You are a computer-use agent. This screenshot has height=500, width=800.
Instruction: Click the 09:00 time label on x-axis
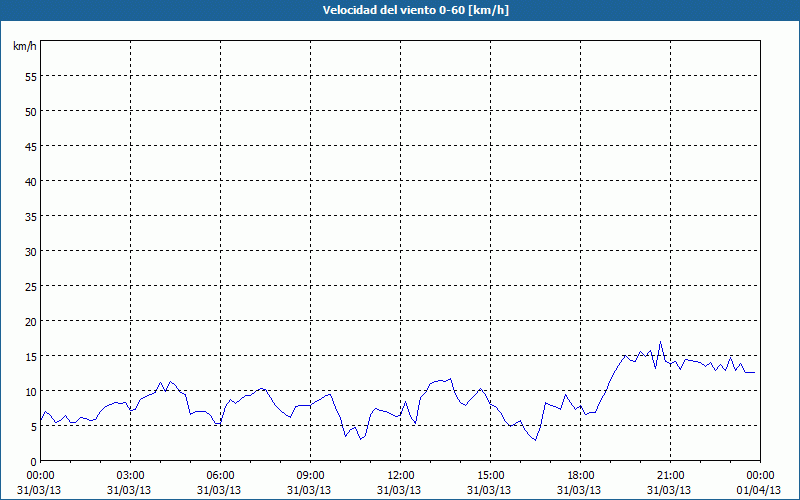pos(310,476)
